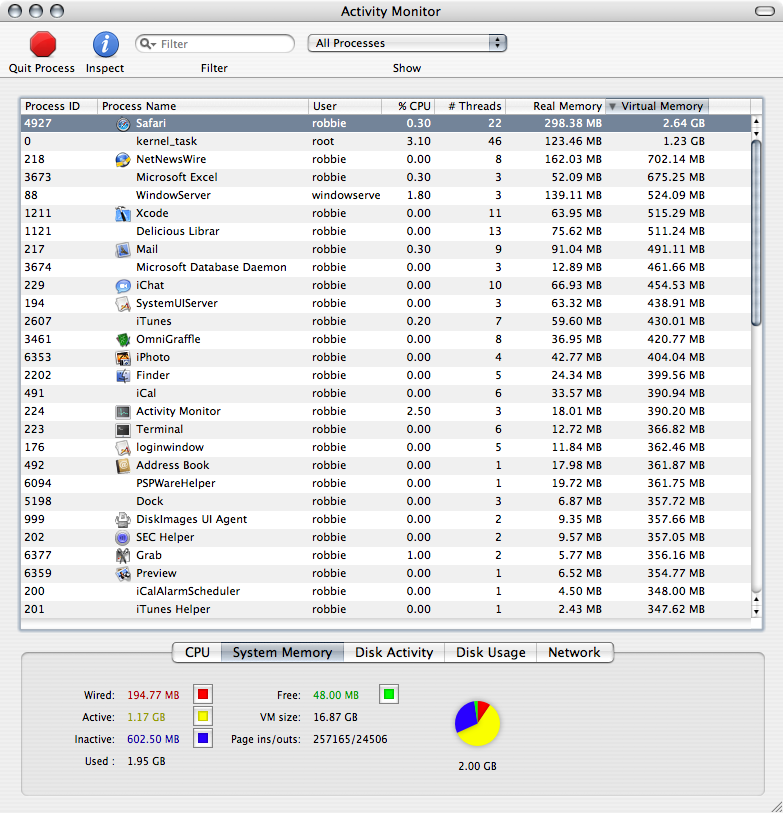Click in the Filter search field
The height and width of the screenshot is (813, 783).
click(215, 44)
